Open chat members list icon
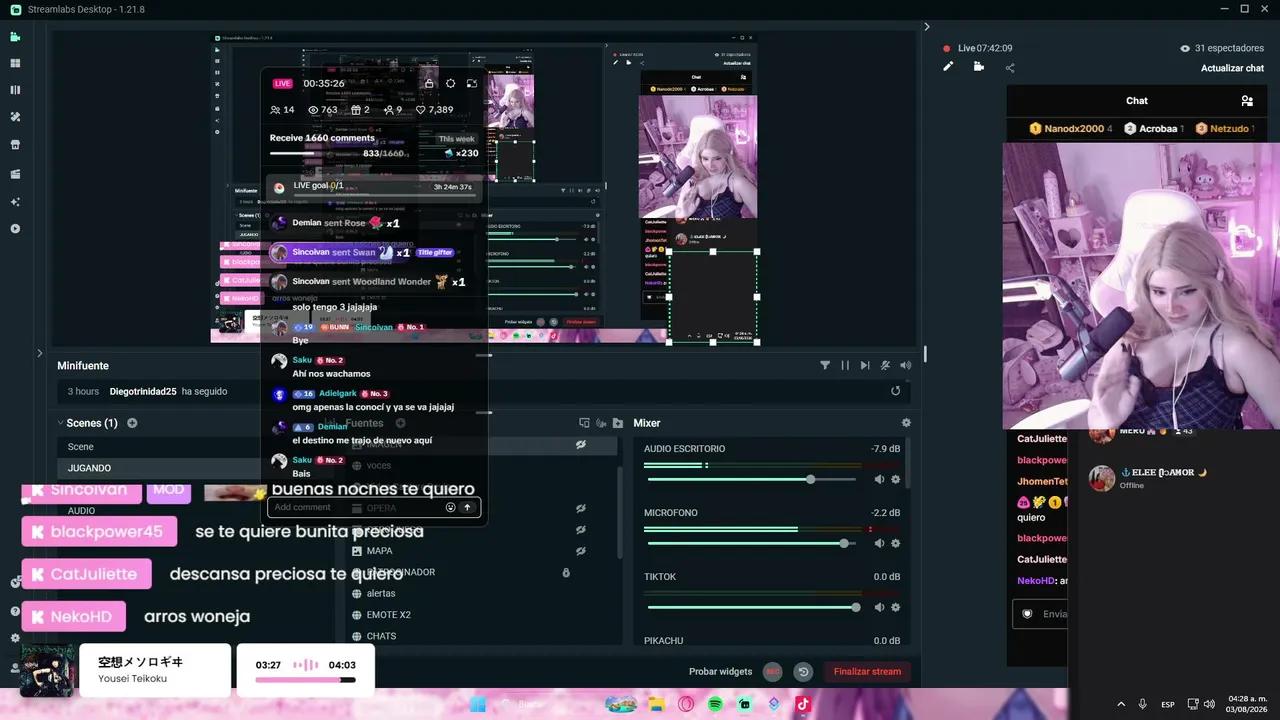The width and height of the screenshot is (1280, 720). pyautogui.click(x=1247, y=101)
